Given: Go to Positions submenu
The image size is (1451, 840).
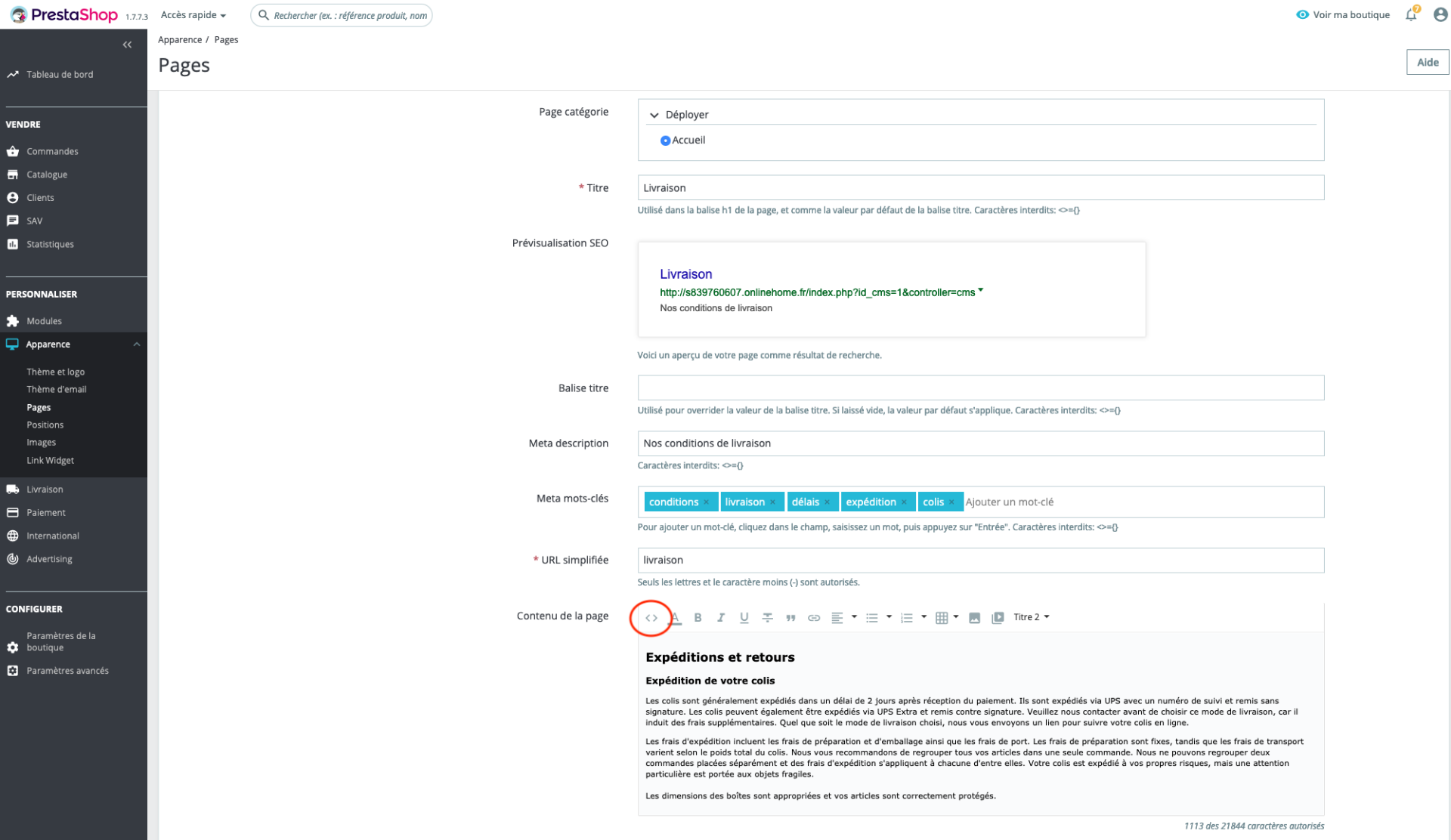Looking at the screenshot, I should click(x=45, y=425).
